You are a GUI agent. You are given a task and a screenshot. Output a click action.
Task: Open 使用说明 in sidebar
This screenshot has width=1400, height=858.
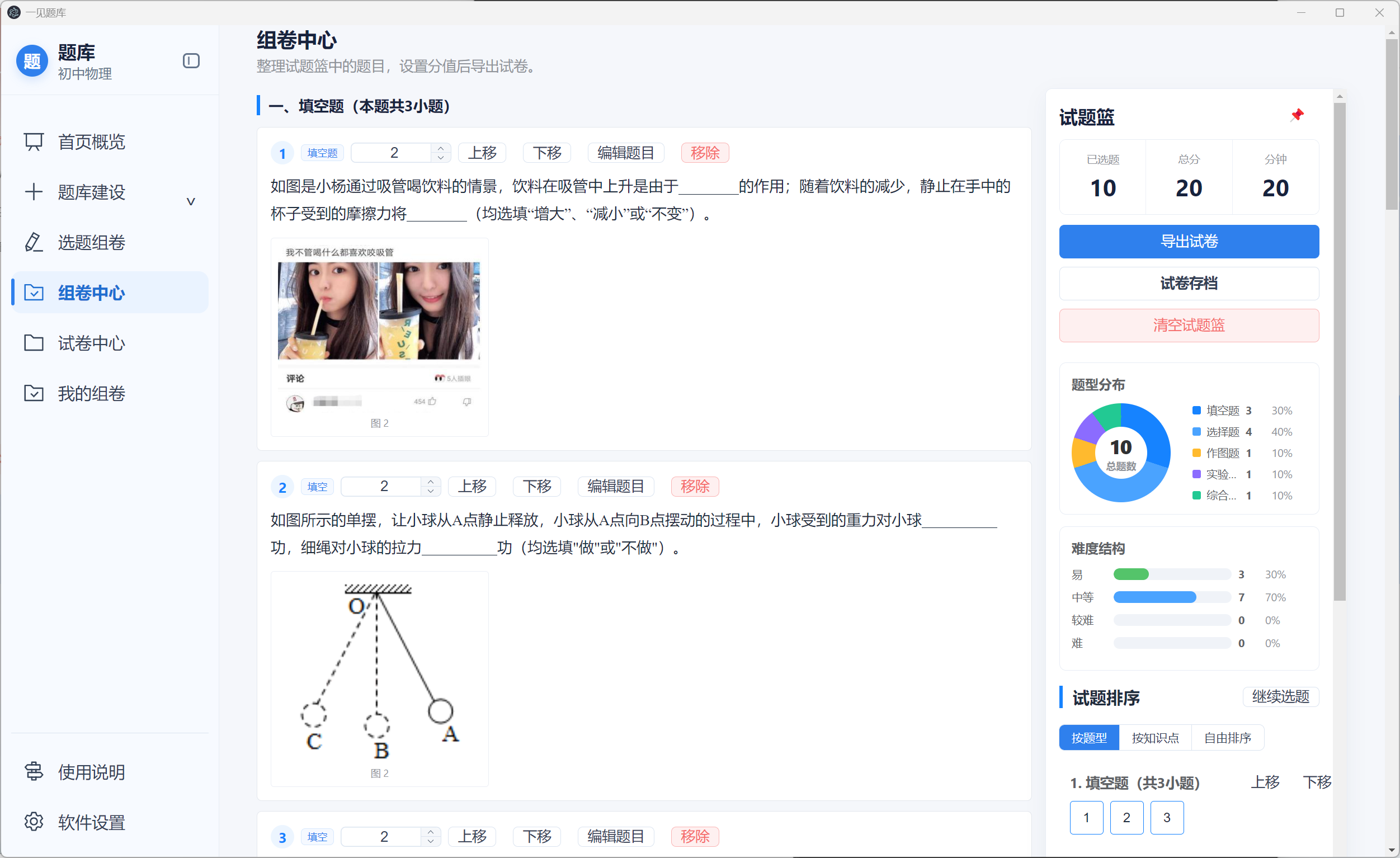coord(110,771)
